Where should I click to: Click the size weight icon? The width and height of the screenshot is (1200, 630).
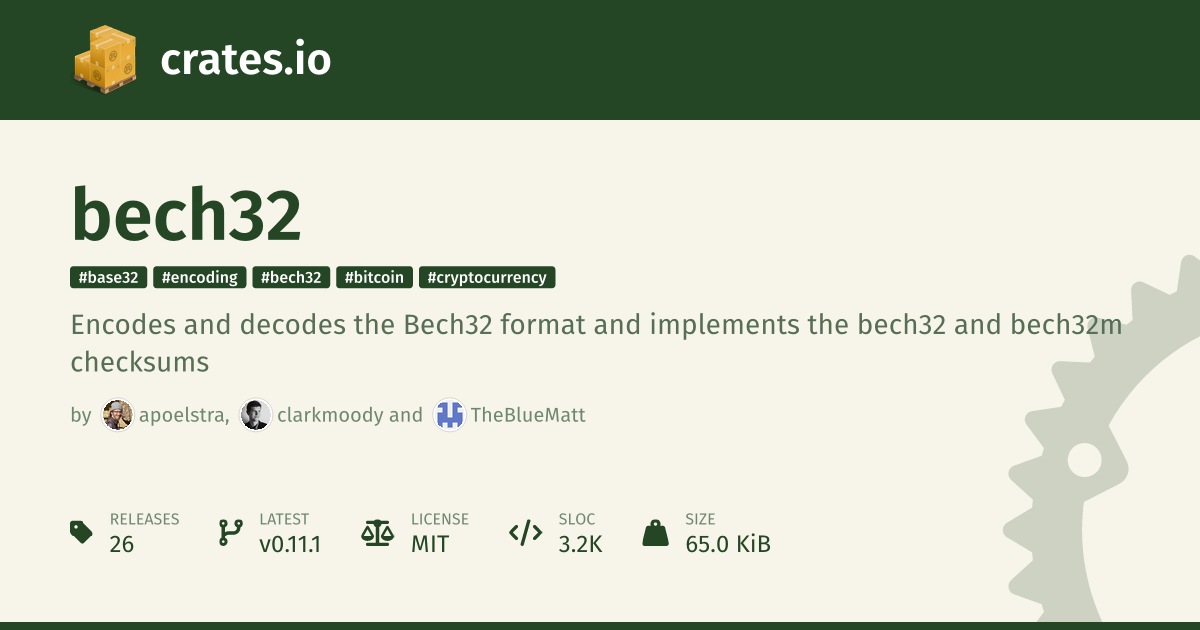655,532
